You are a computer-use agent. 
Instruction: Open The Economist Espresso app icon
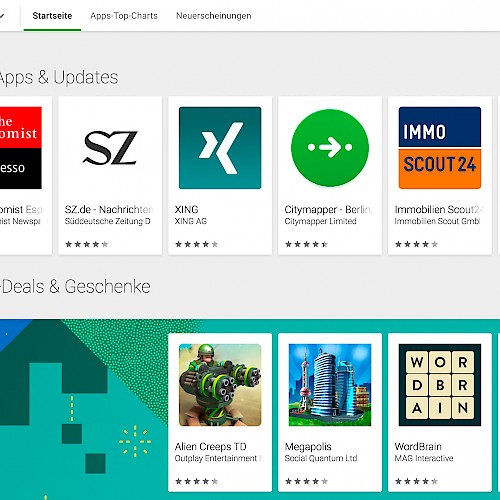coord(21,148)
